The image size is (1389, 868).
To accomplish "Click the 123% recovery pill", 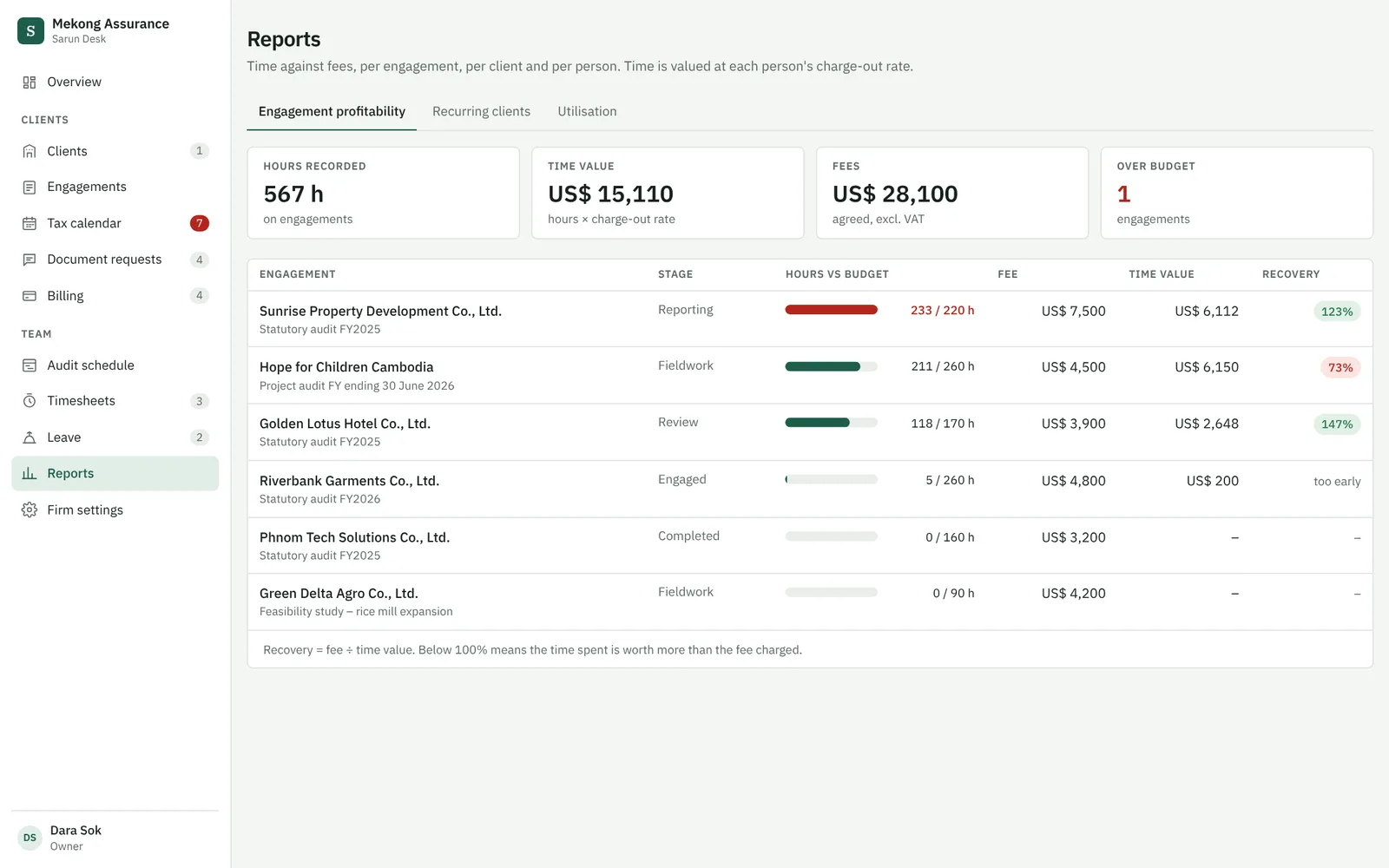I will click(1337, 312).
